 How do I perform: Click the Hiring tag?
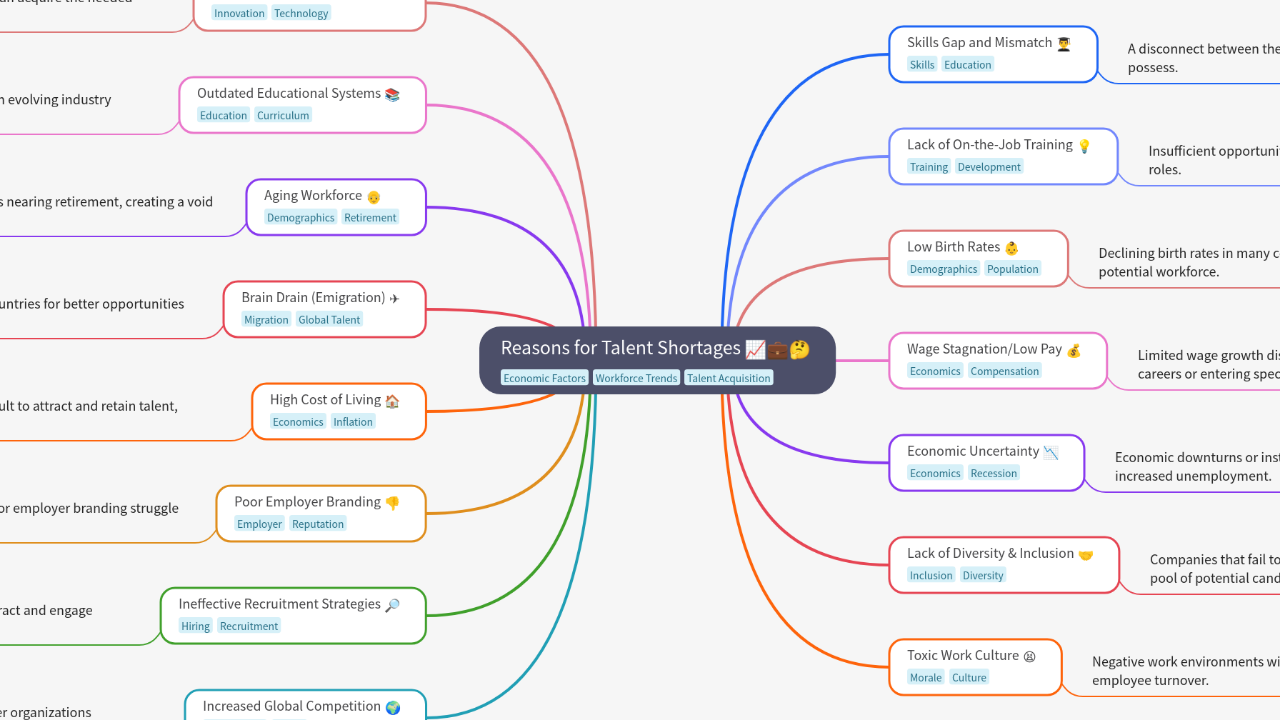click(196, 626)
